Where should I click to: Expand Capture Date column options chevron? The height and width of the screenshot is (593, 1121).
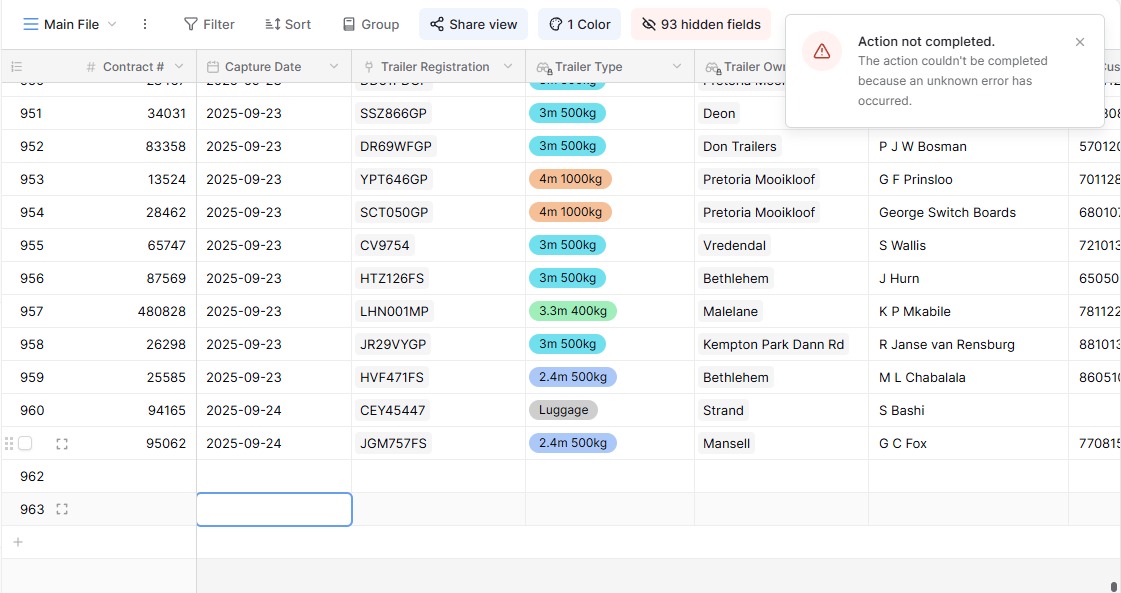click(x=334, y=67)
